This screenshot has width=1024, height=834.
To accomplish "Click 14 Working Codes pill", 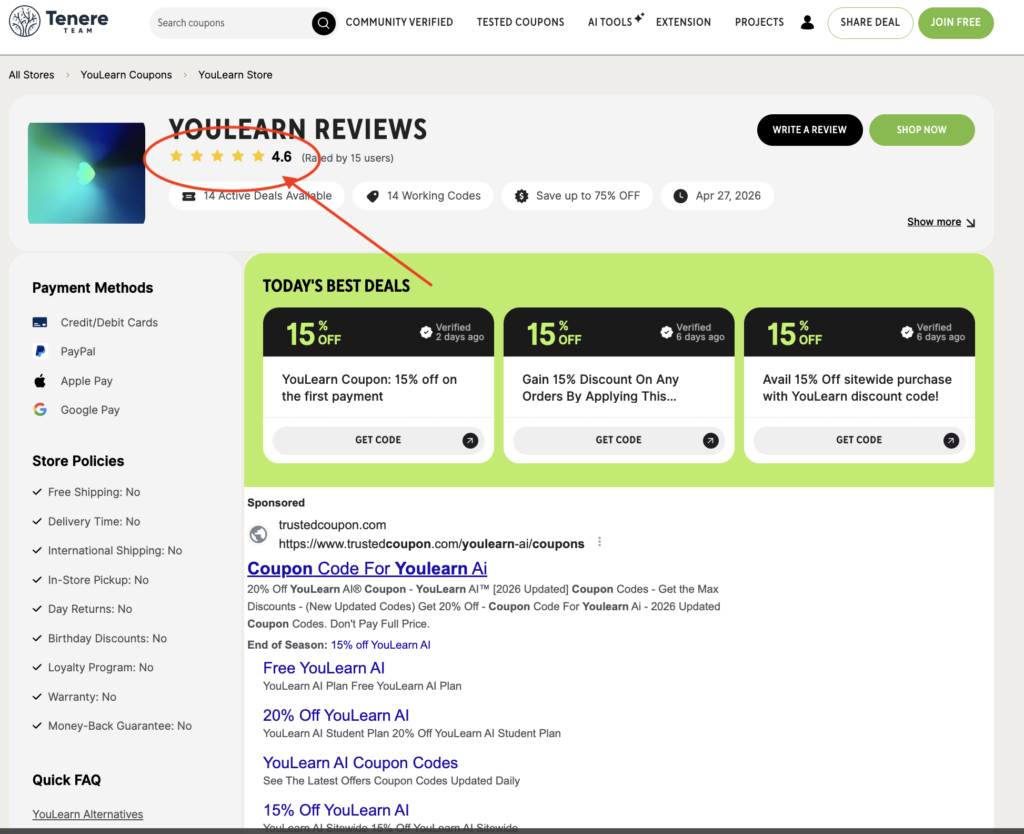I will [x=423, y=196].
